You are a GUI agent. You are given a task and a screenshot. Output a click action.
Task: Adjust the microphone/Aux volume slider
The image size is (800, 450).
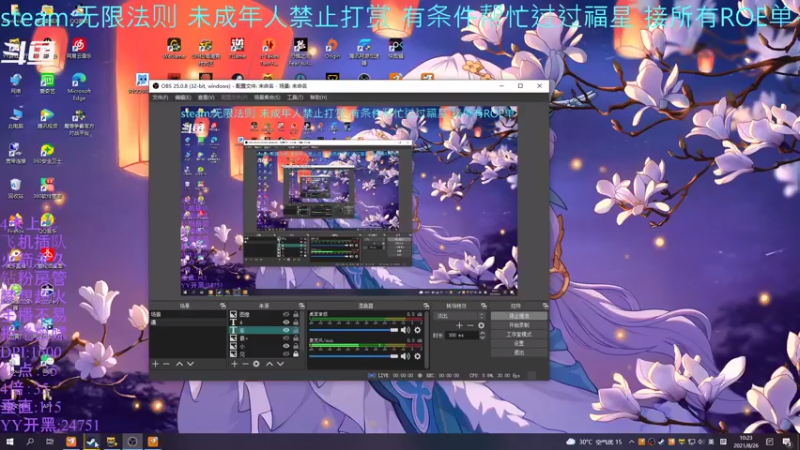pos(354,356)
